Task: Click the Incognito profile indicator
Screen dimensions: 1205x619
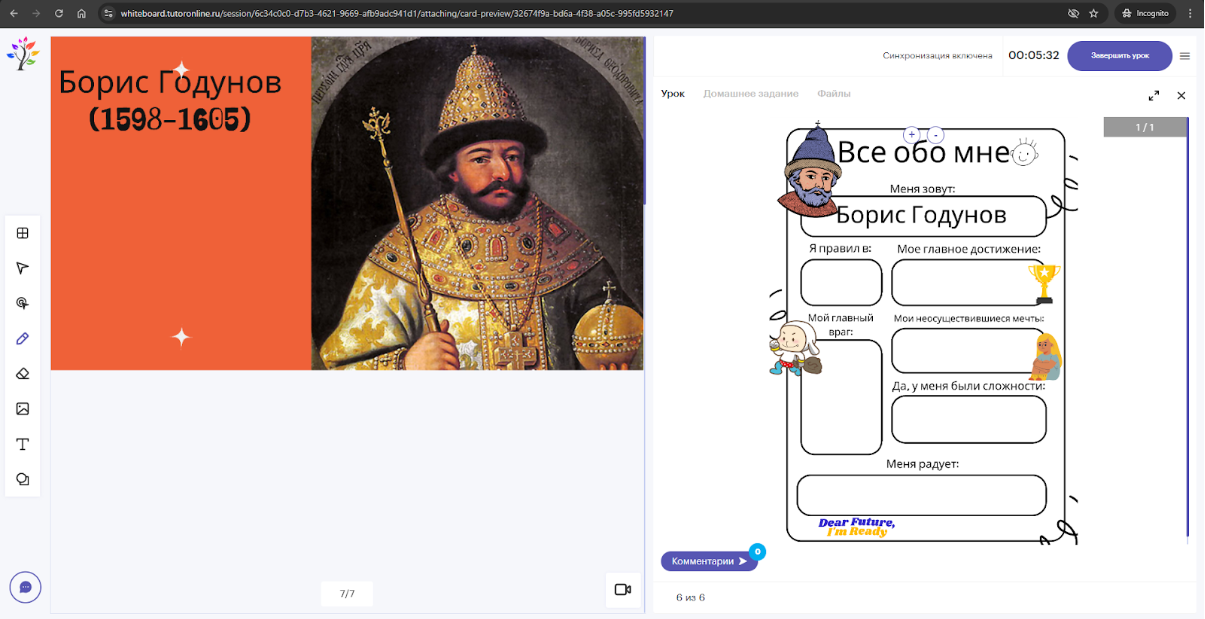Action: [1145, 14]
